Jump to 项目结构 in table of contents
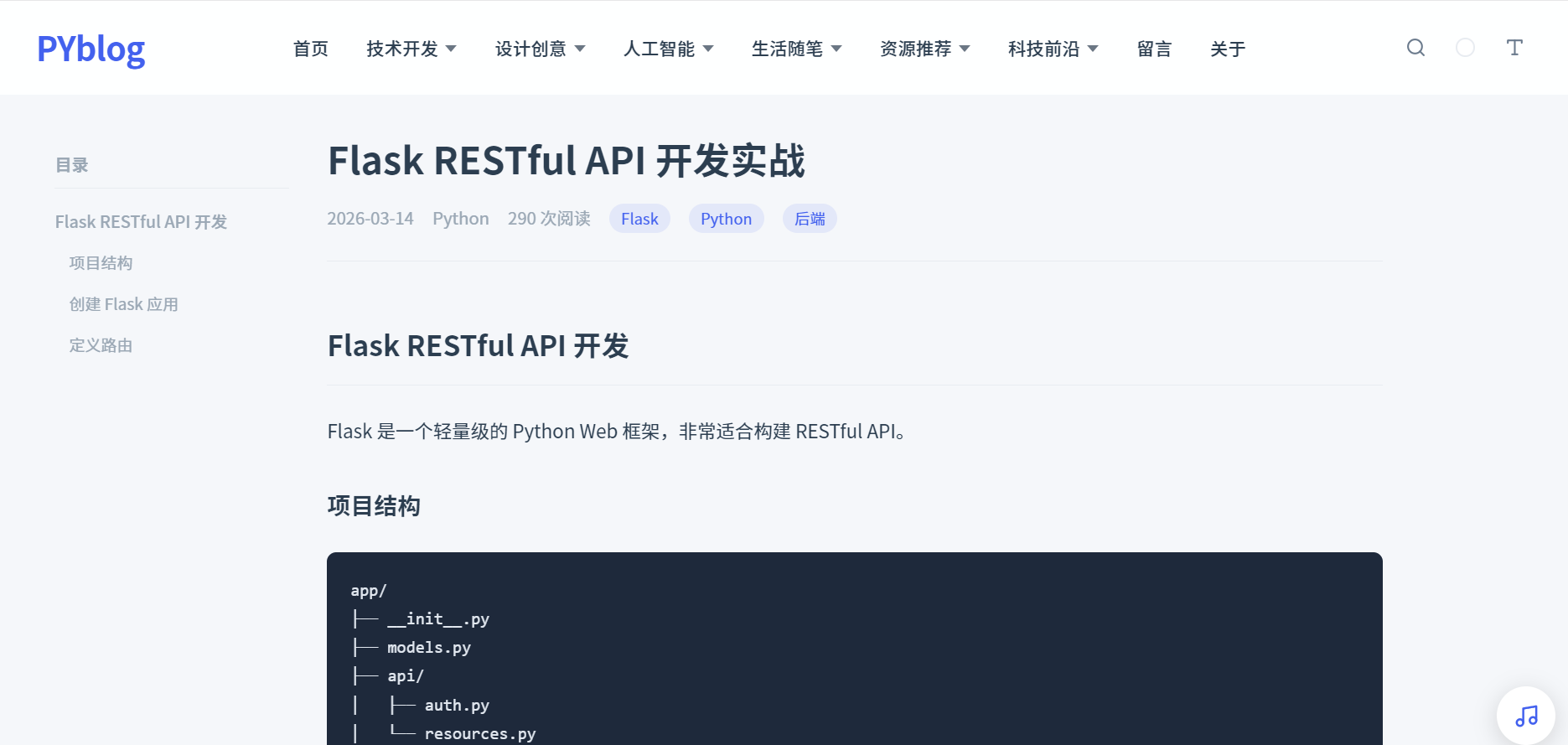Image resolution: width=1568 pixels, height=745 pixels. click(x=101, y=263)
